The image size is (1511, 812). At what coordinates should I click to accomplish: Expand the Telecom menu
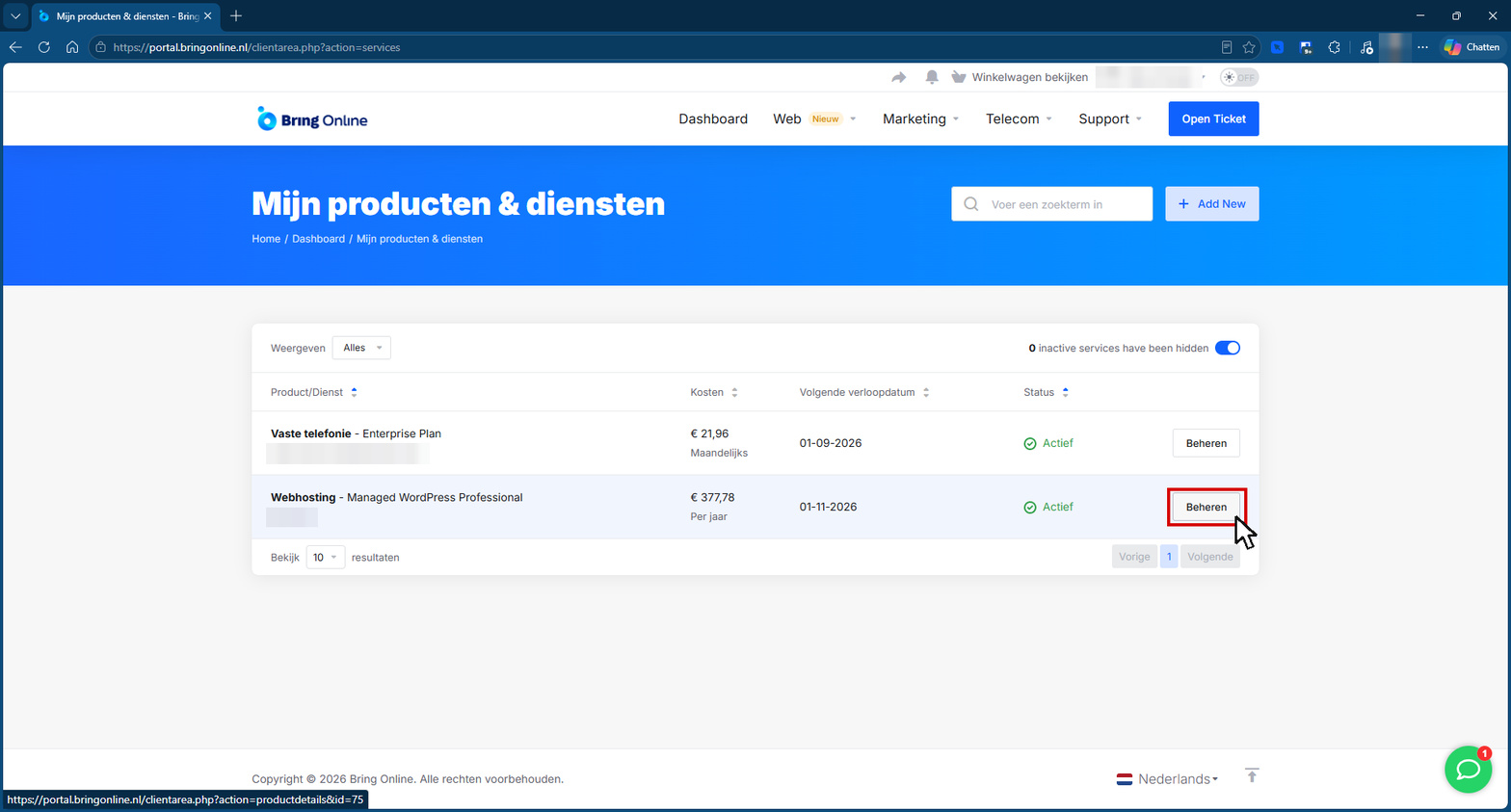tap(1019, 118)
